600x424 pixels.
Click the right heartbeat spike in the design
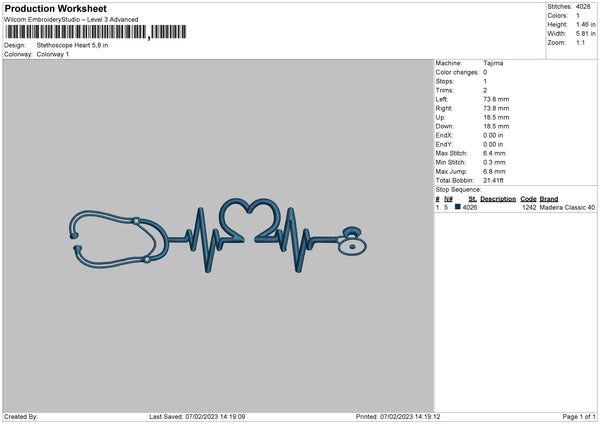[x=294, y=240]
